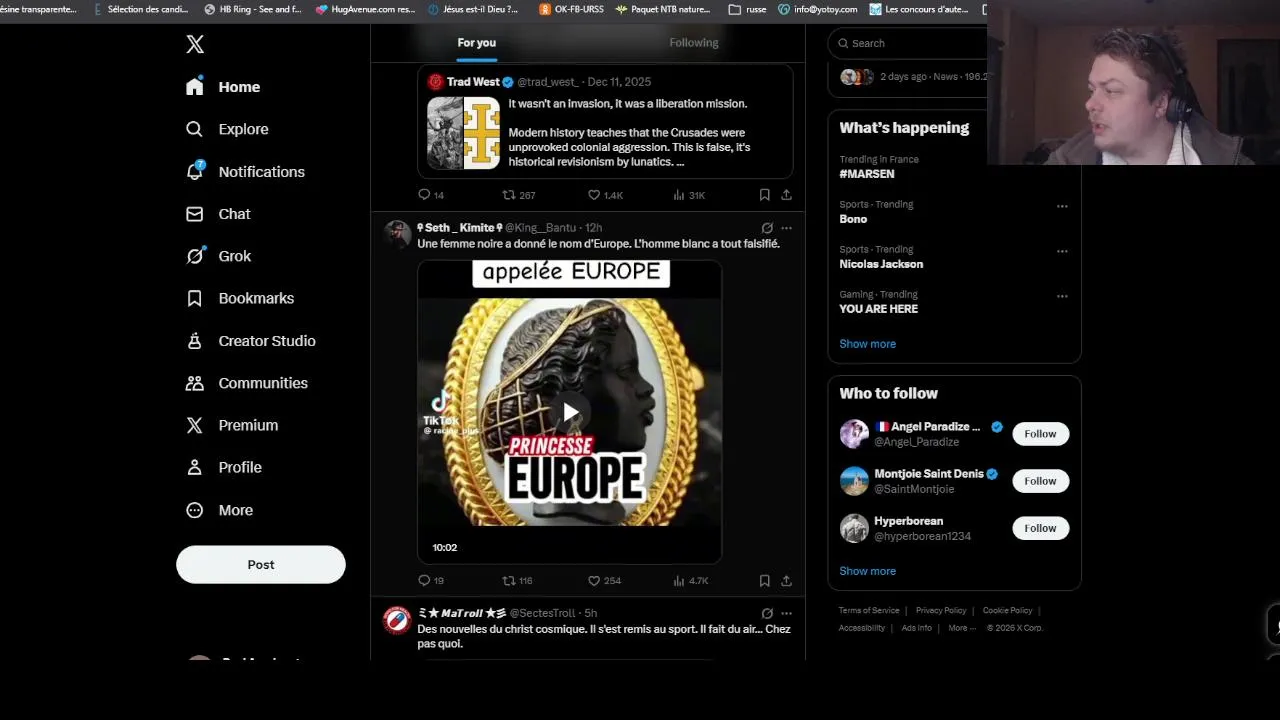Follow Hyperborean
This screenshot has height=720, width=1280.
pos(1040,528)
